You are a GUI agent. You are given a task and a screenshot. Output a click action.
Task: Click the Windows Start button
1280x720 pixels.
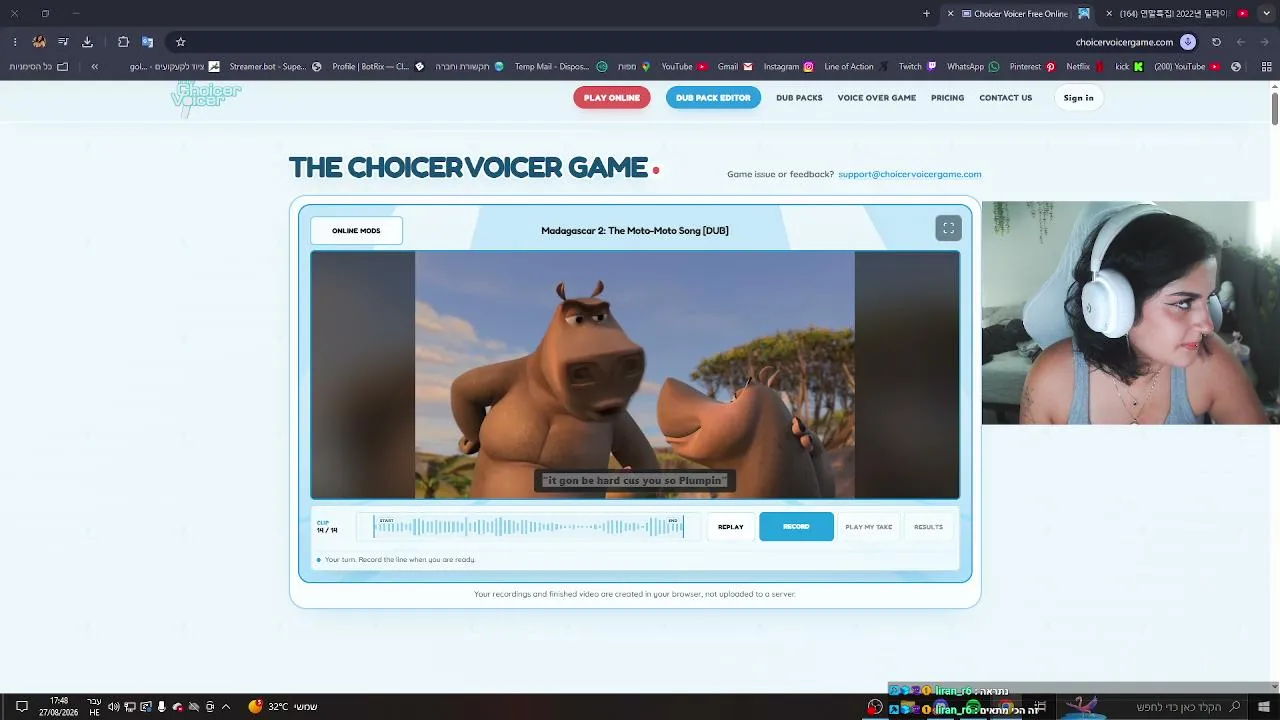click(1264, 707)
